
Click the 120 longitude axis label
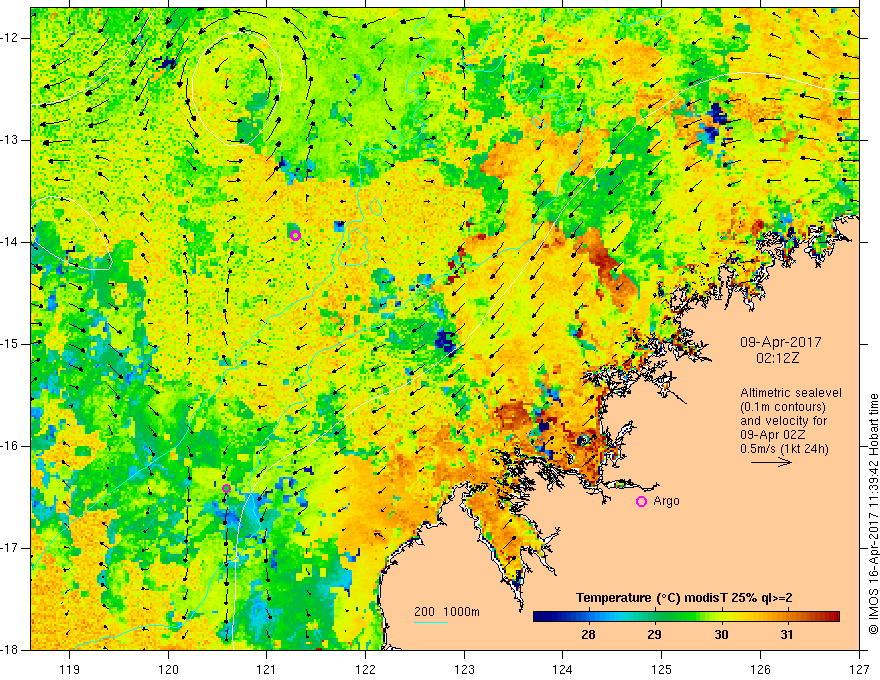tap(168, 669)
